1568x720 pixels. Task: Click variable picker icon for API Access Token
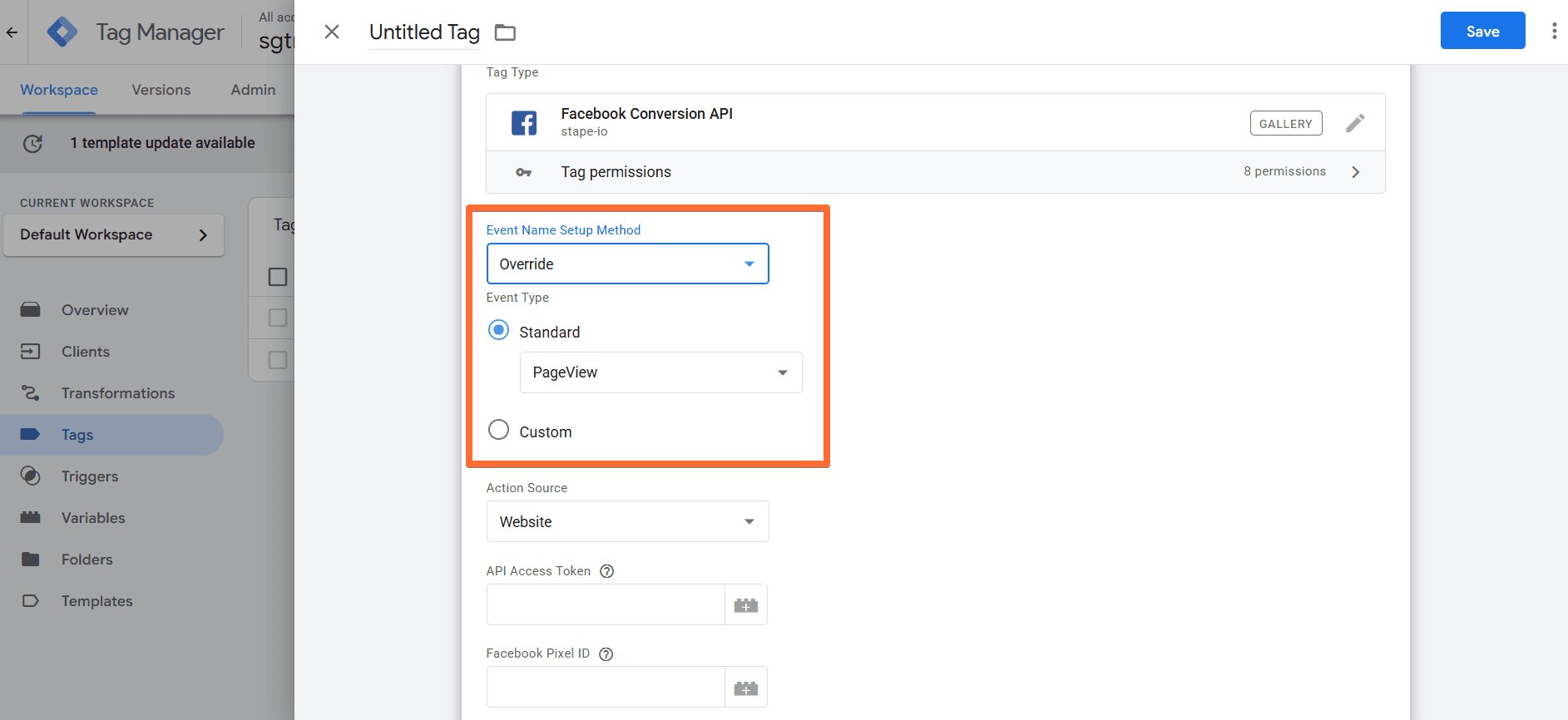pos(745,605)
